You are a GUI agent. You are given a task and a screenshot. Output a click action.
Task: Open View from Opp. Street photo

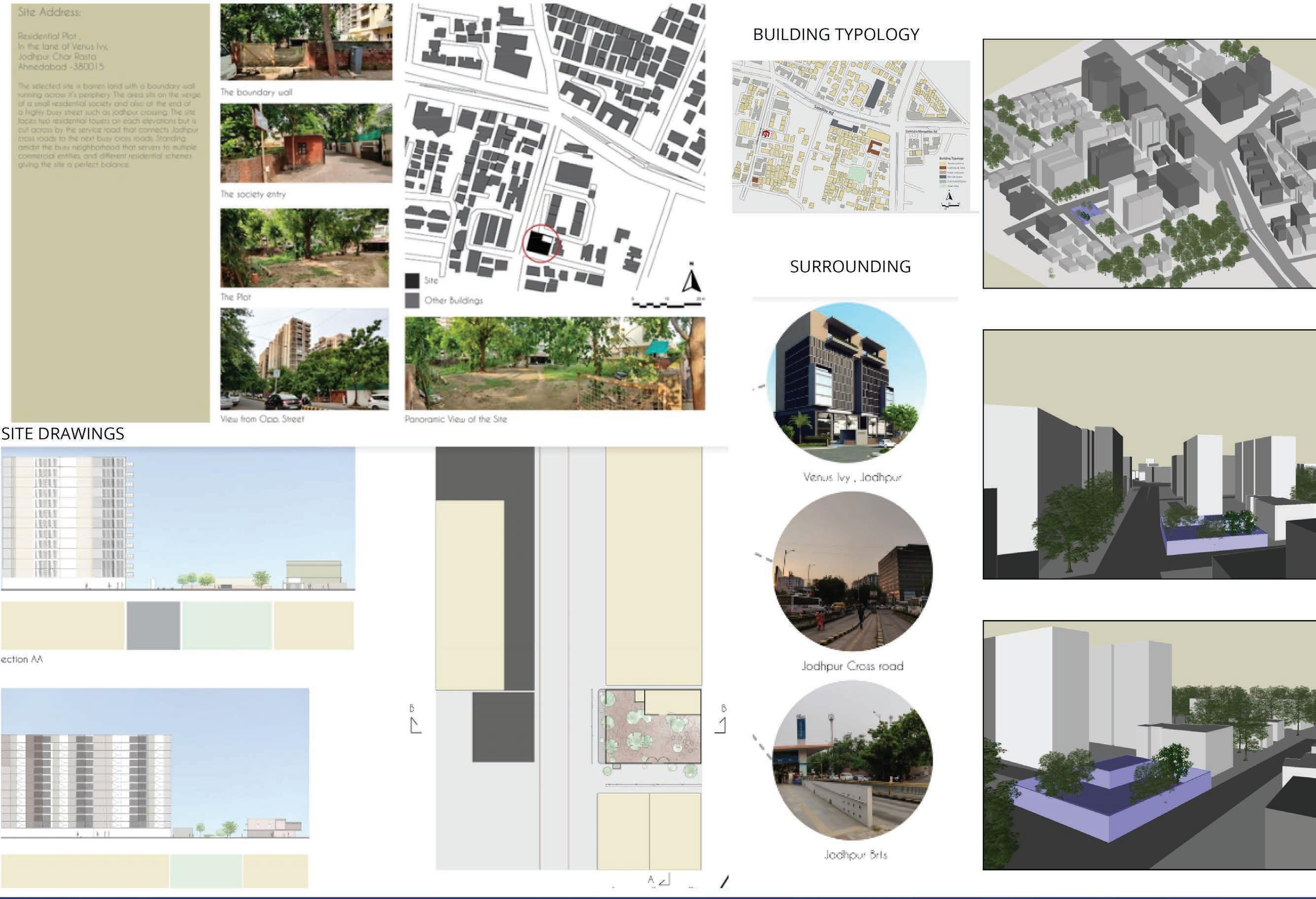pyautogui.click(x=305, y=358)
